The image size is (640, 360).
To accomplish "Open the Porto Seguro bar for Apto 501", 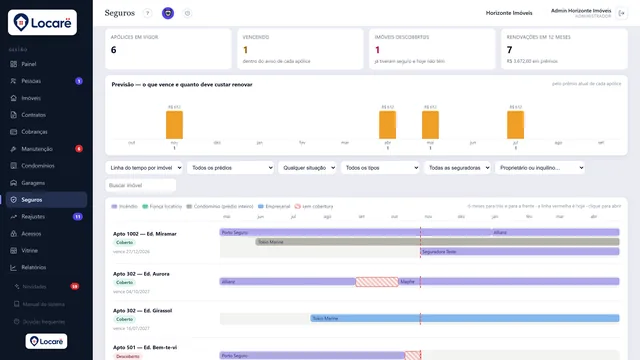I will coord(312,356).
